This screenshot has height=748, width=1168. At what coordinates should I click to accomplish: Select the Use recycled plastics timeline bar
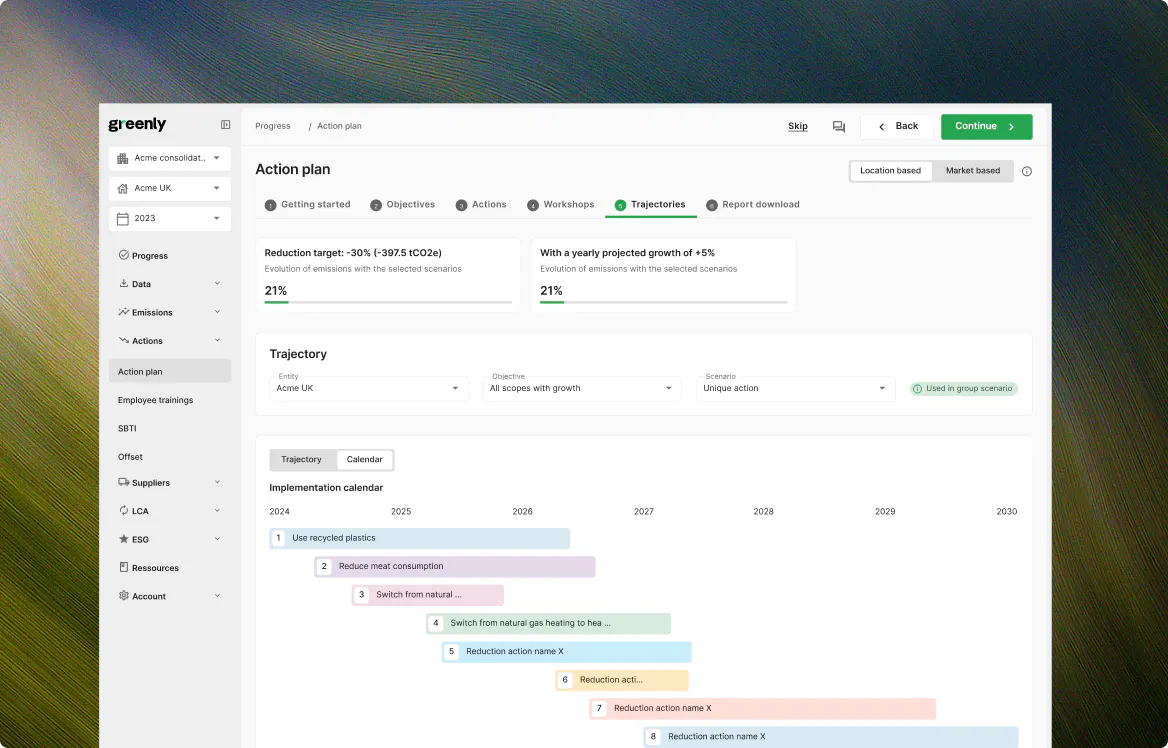click(x=419, y=538)
